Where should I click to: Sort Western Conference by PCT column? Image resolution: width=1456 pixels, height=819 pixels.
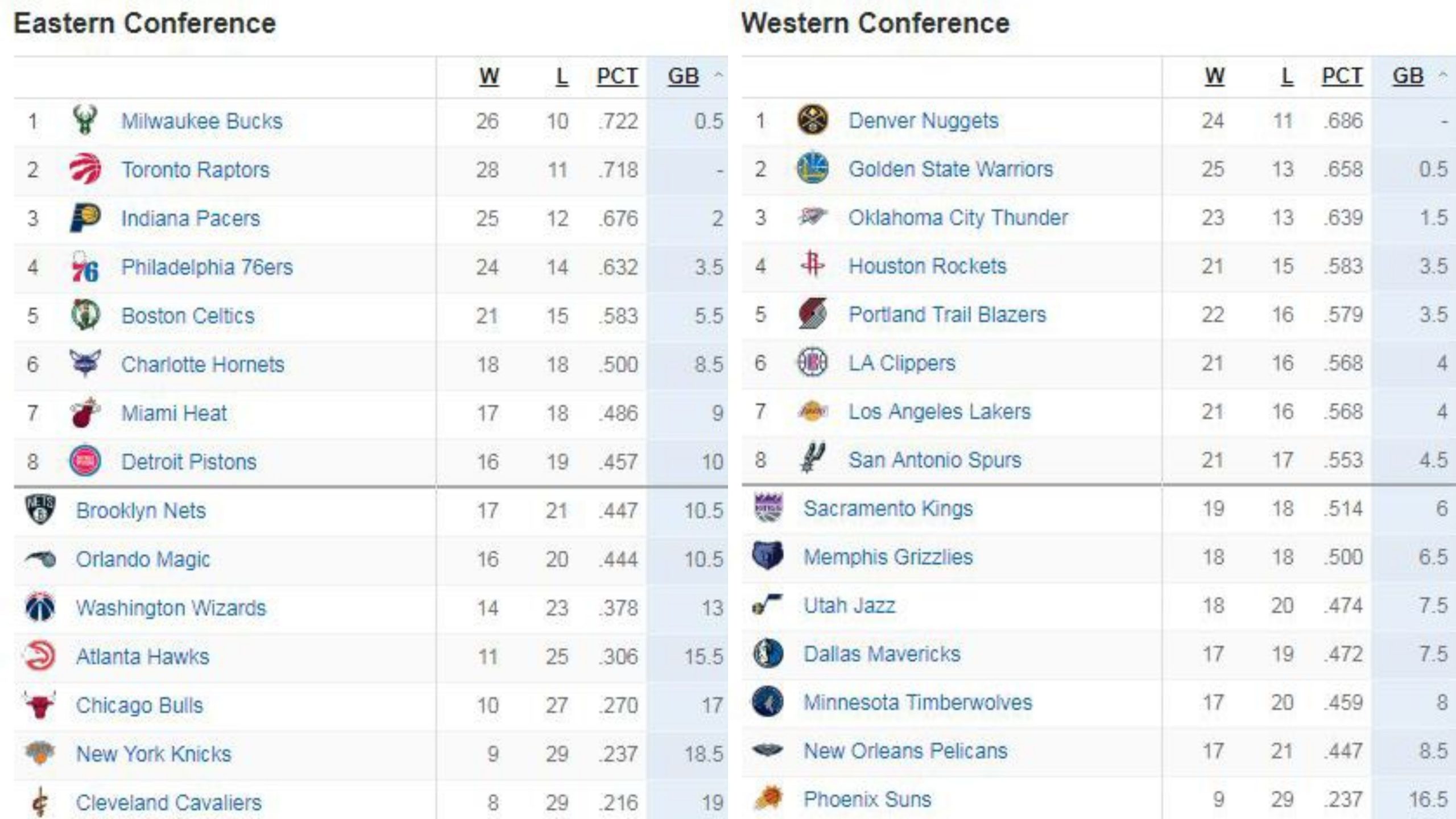(1342, 76)
